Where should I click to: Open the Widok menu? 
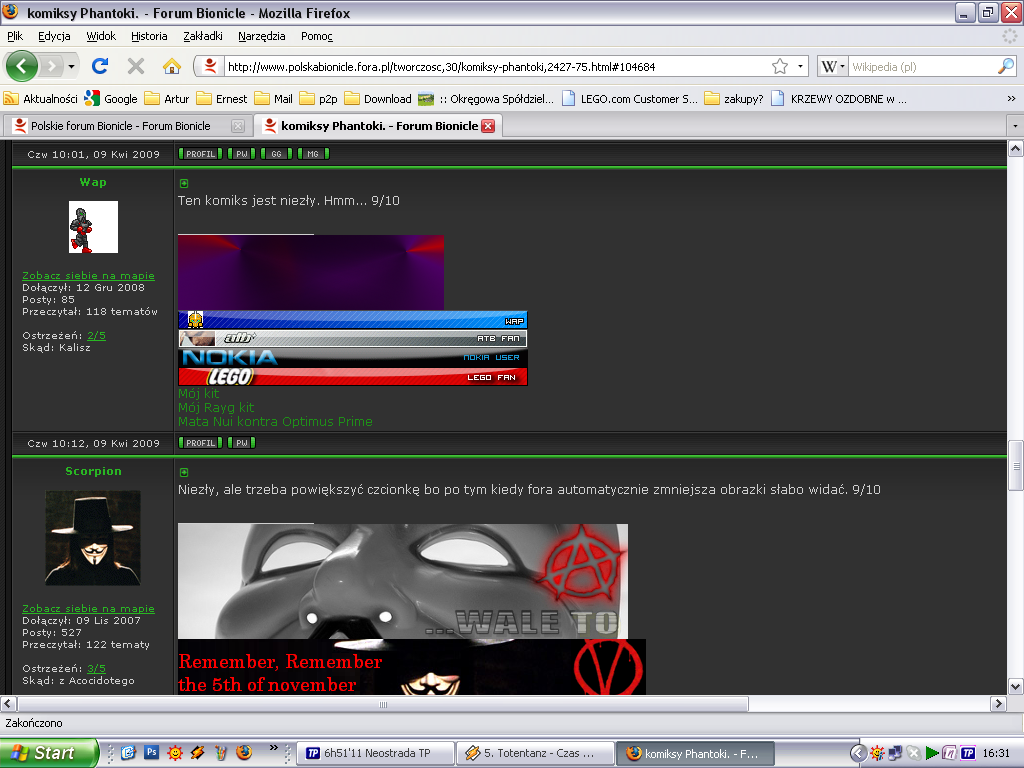[x=101, y=36]
